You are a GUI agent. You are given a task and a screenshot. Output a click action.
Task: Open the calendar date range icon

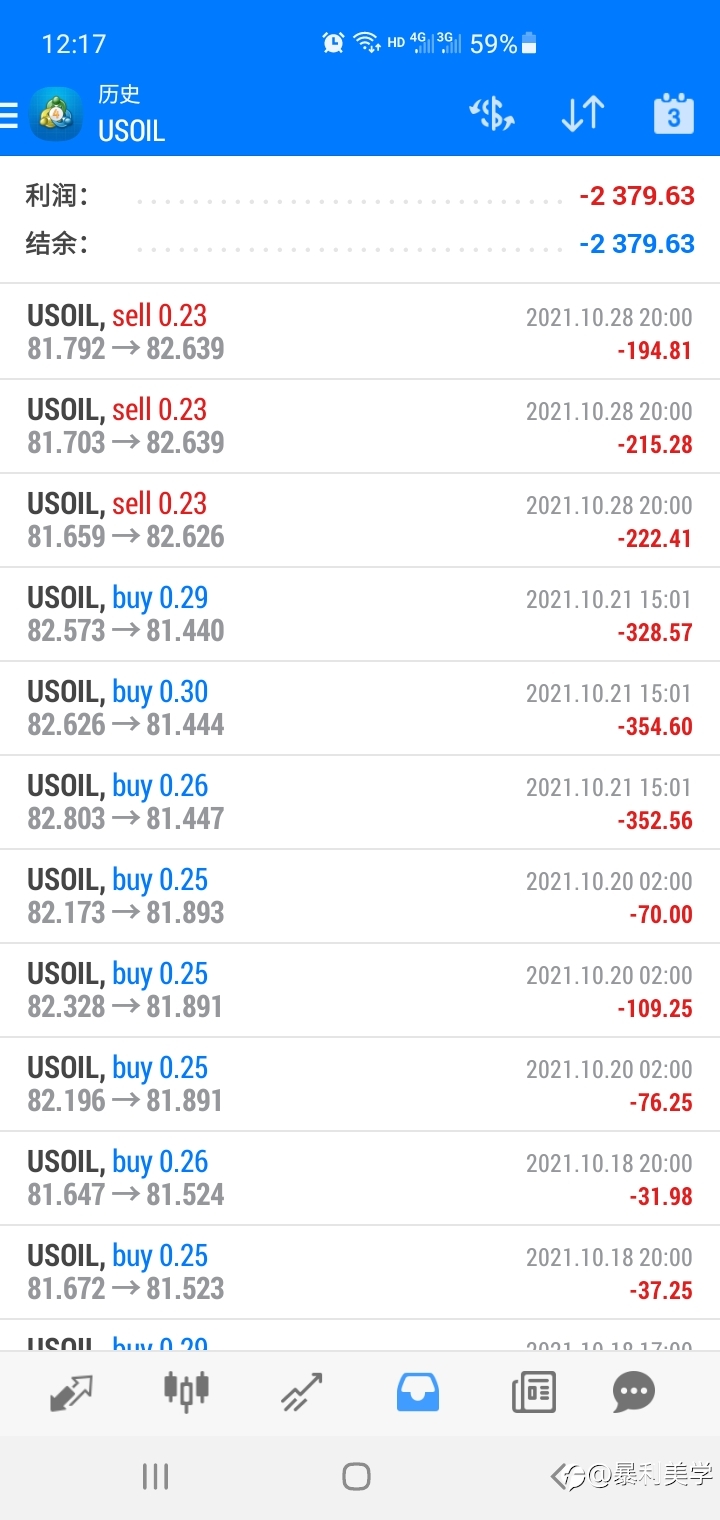674,114
